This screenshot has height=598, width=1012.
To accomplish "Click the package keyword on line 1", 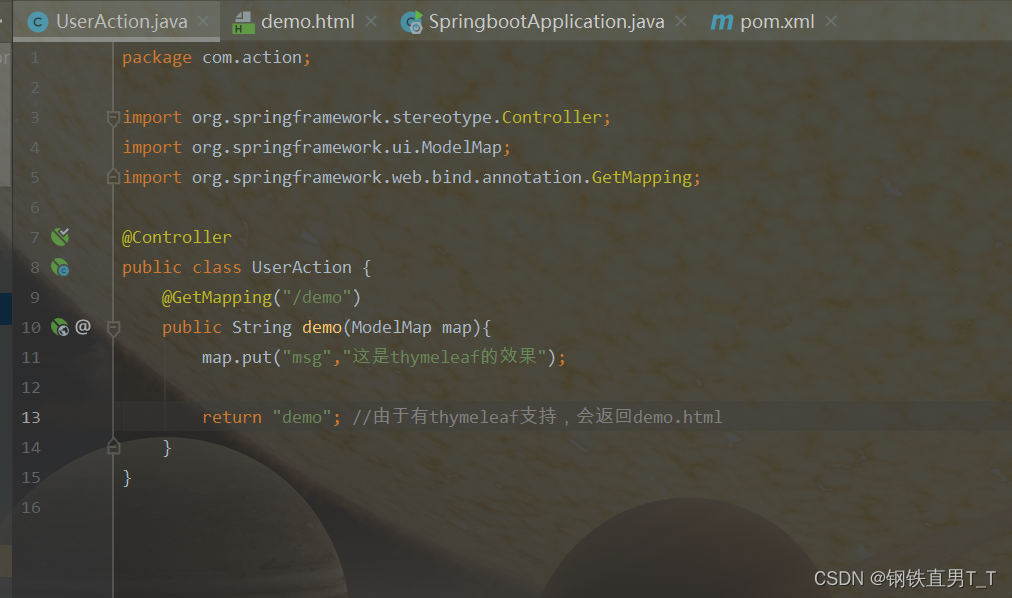I will (x=157, y=58).
